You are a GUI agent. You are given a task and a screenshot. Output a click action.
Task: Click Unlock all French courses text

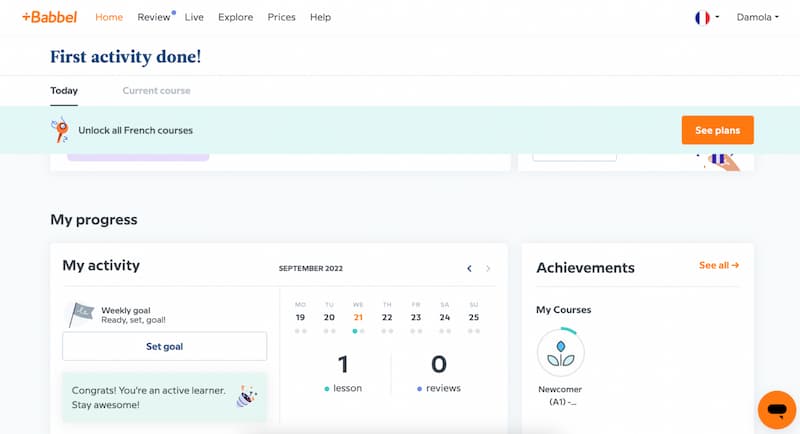coord(135,130)
